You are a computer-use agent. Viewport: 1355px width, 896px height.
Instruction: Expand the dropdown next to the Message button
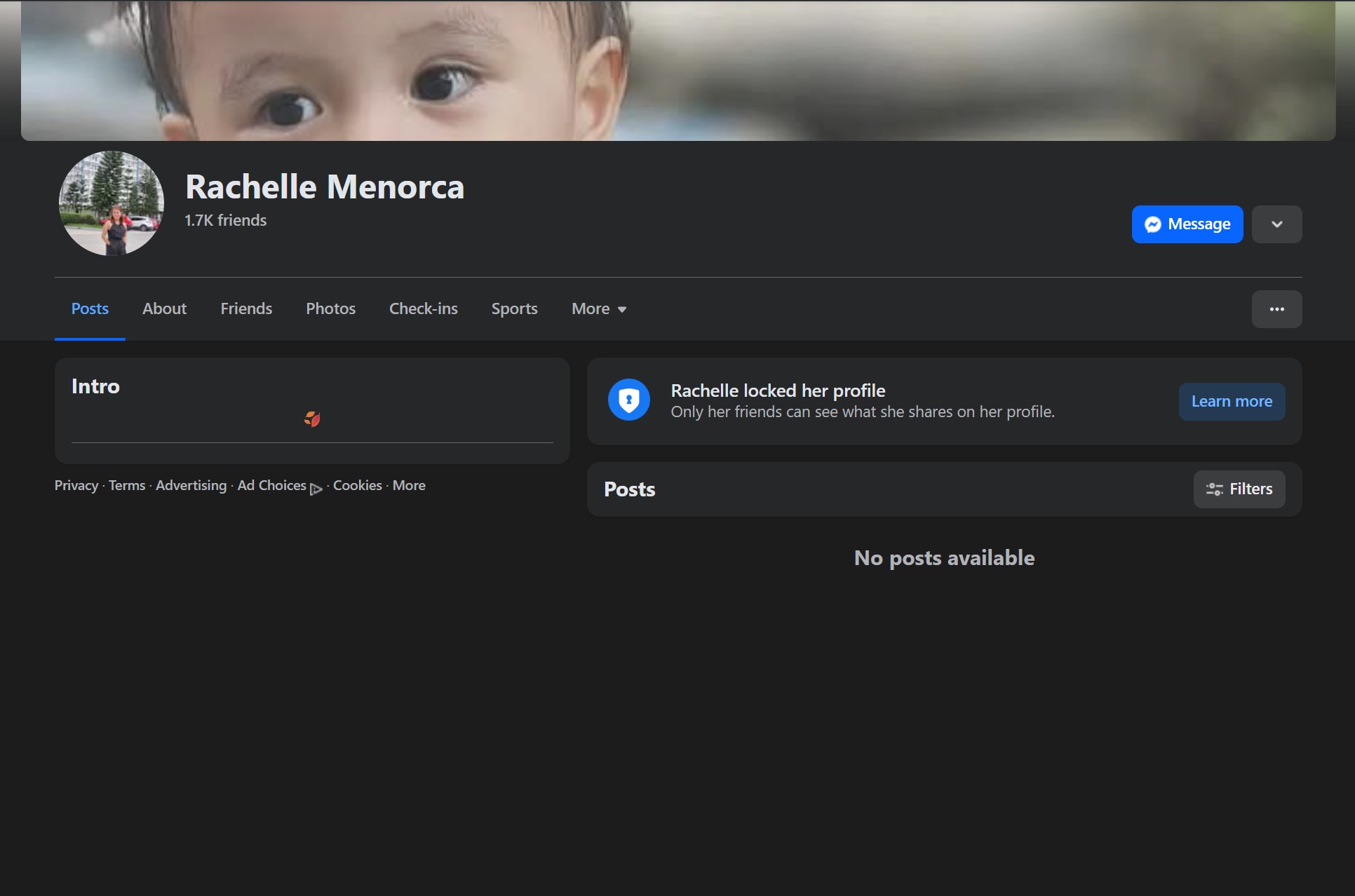1276,224
